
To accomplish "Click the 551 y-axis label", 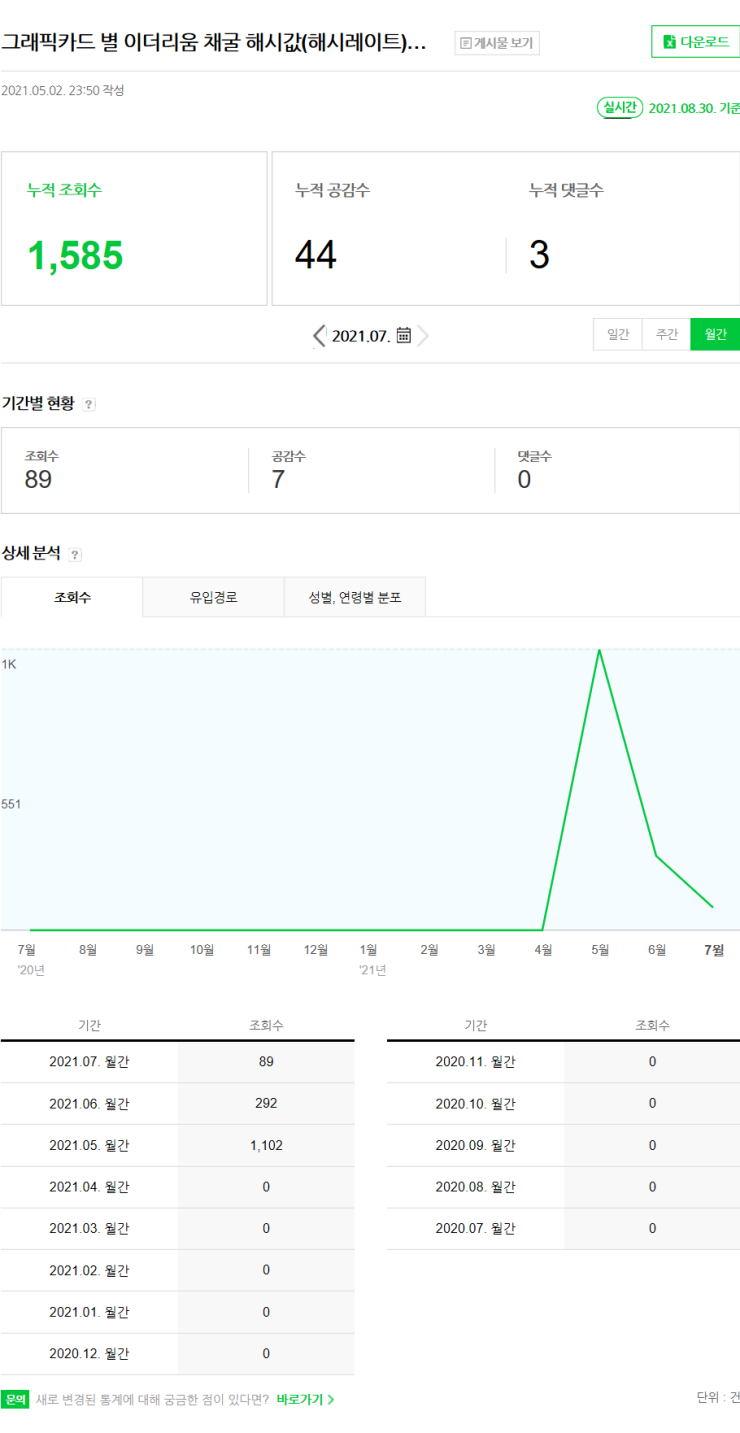I will click(x=11, y=804).
